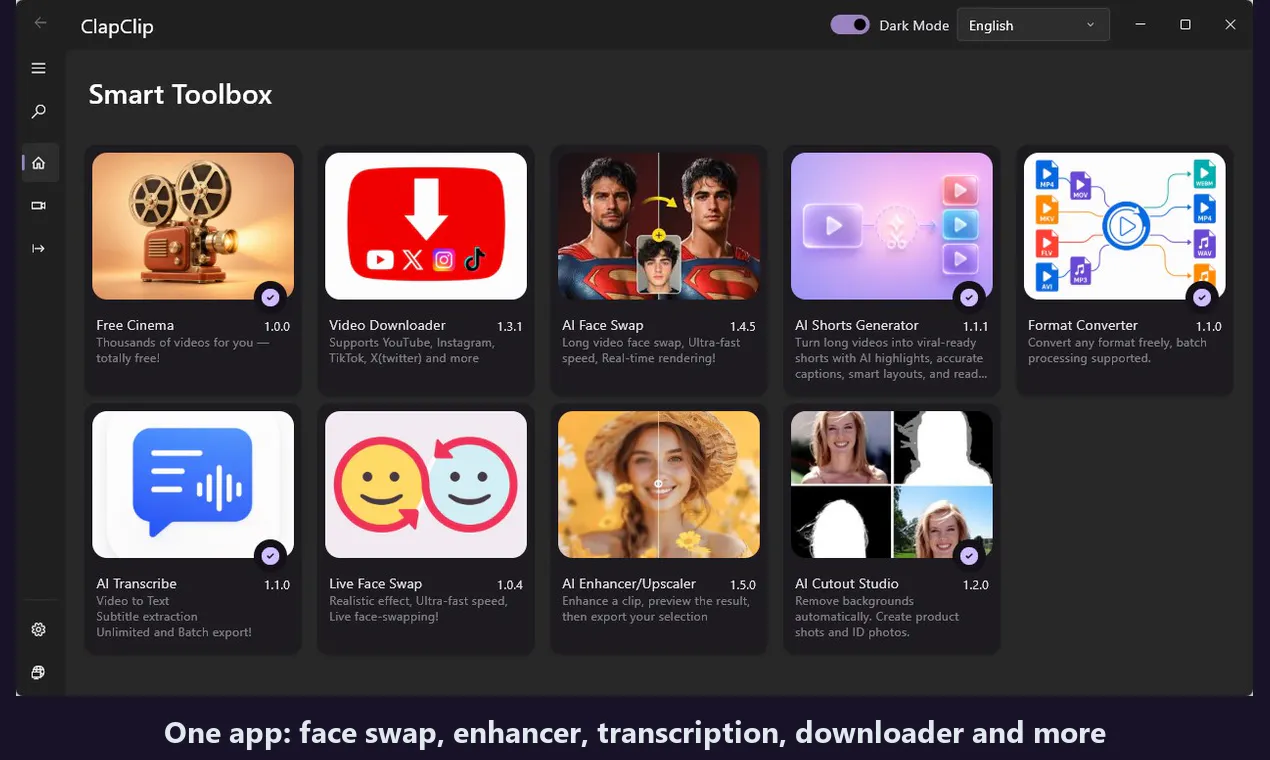Click the back arrow in title bar
This screenshot has width=1270, height=760.
(x=40, y=23)
